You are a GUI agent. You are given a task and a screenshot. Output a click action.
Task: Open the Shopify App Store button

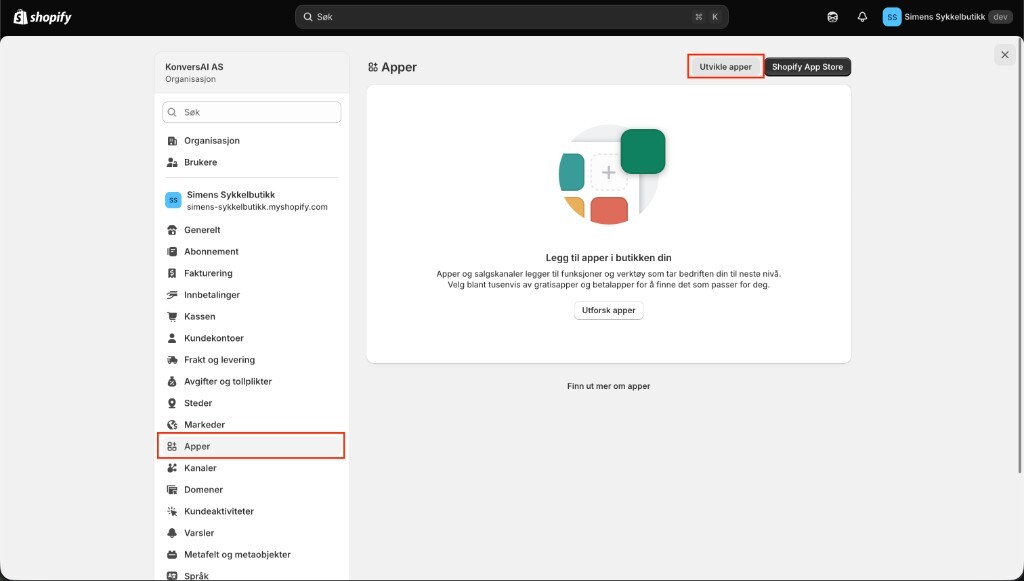pyautogui.click(x=807, y=67)
